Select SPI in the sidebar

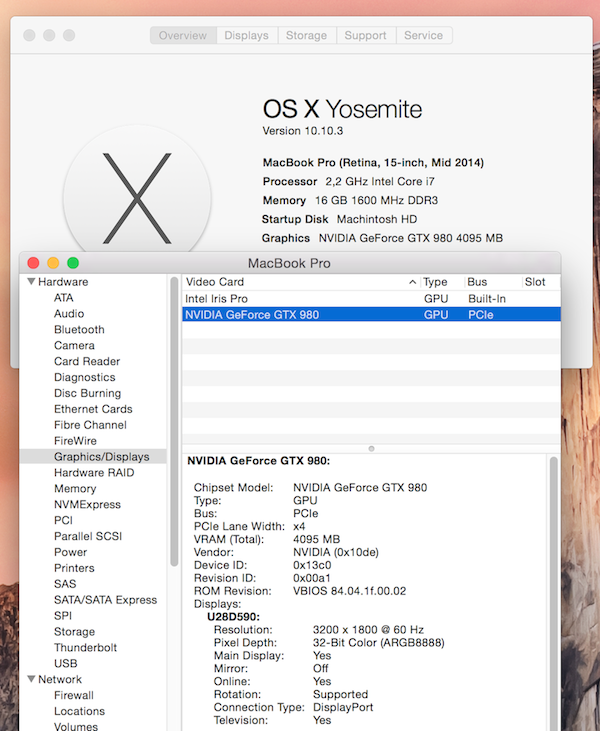coord(63,616)
